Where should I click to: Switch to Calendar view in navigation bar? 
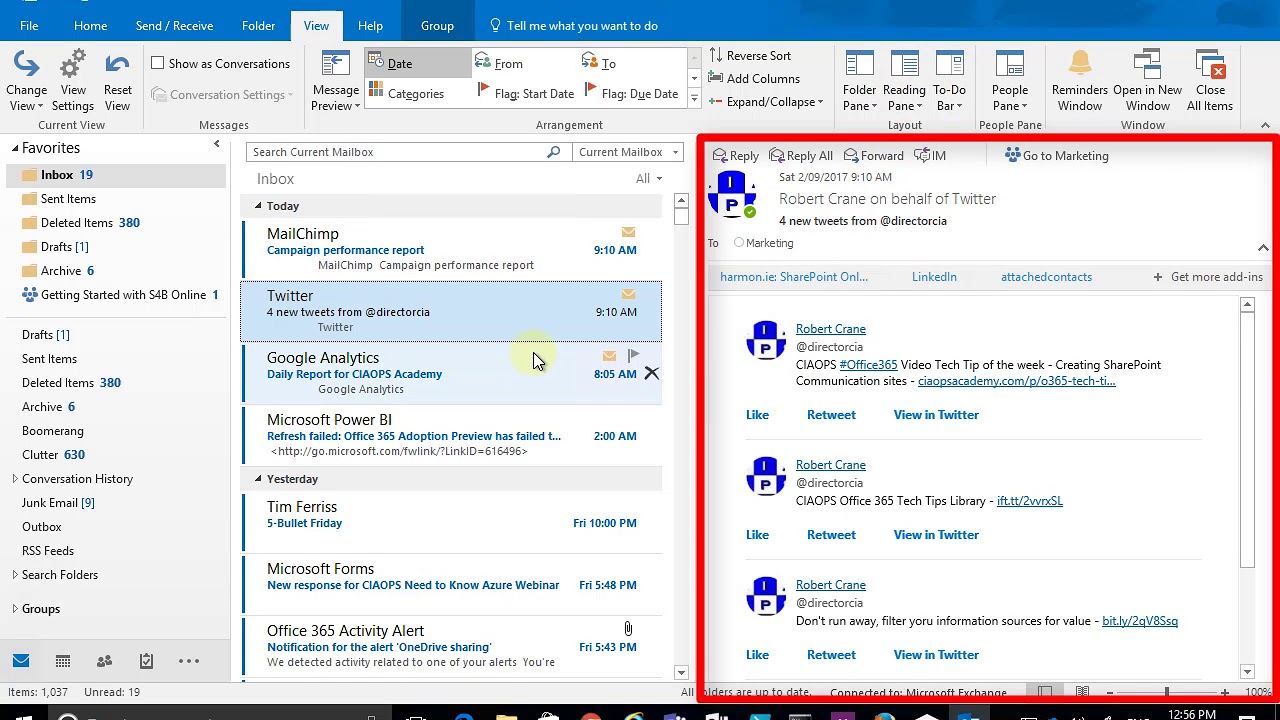63,661
